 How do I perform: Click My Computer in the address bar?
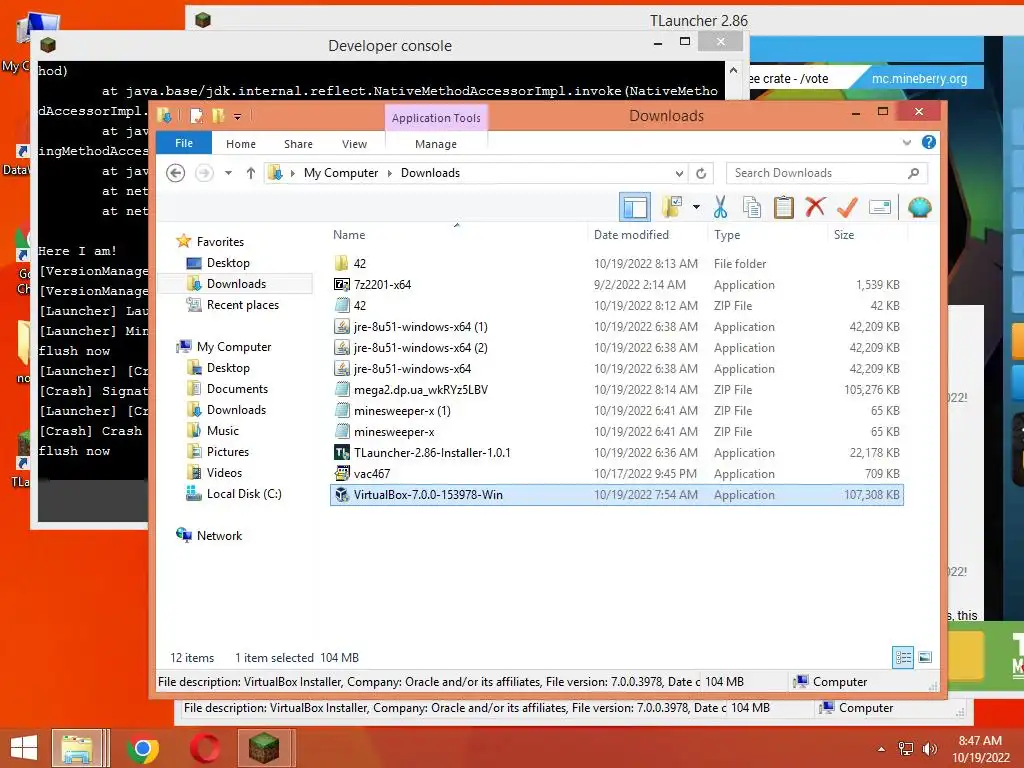pyautogui.click(x=340, y=173)
